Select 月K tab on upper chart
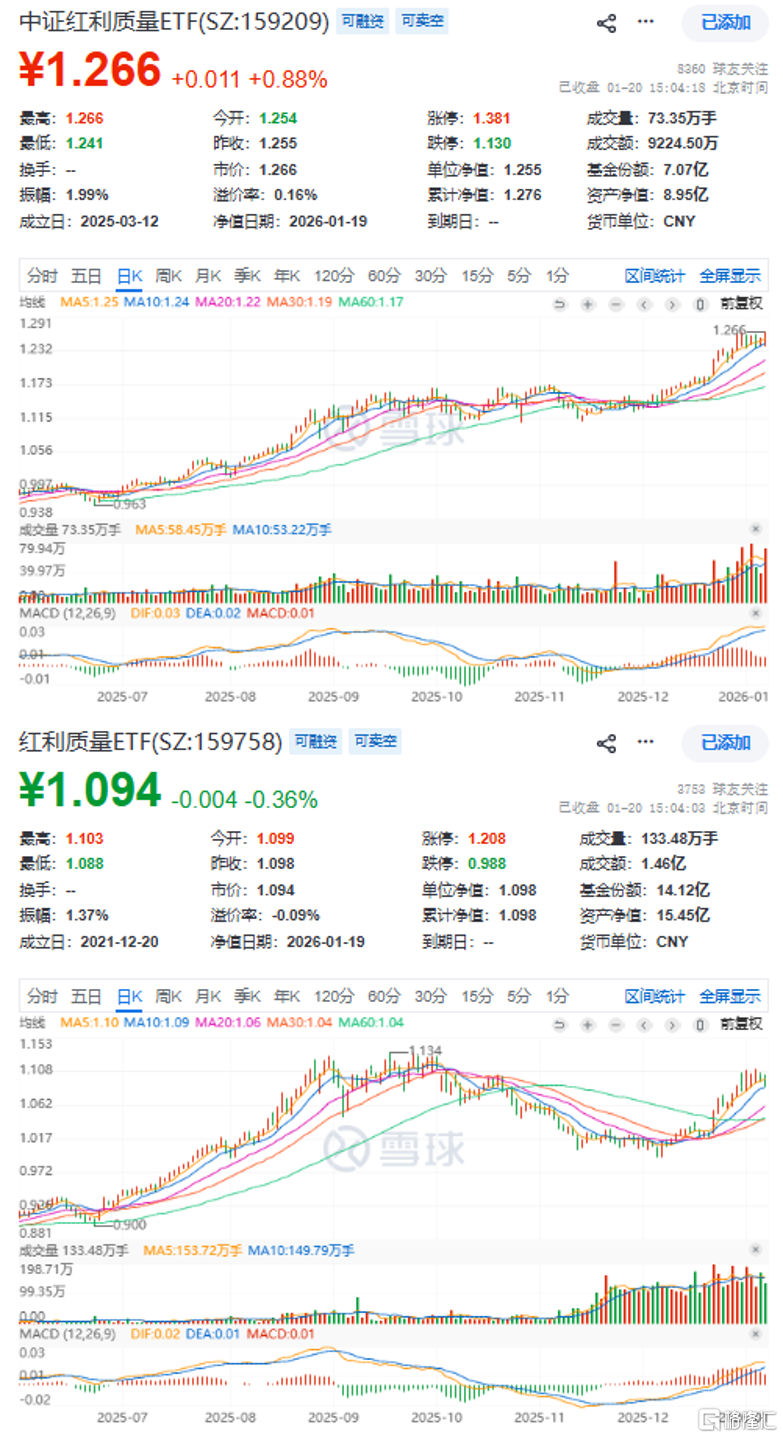783x1438 pixels. [x=208, y=276]
